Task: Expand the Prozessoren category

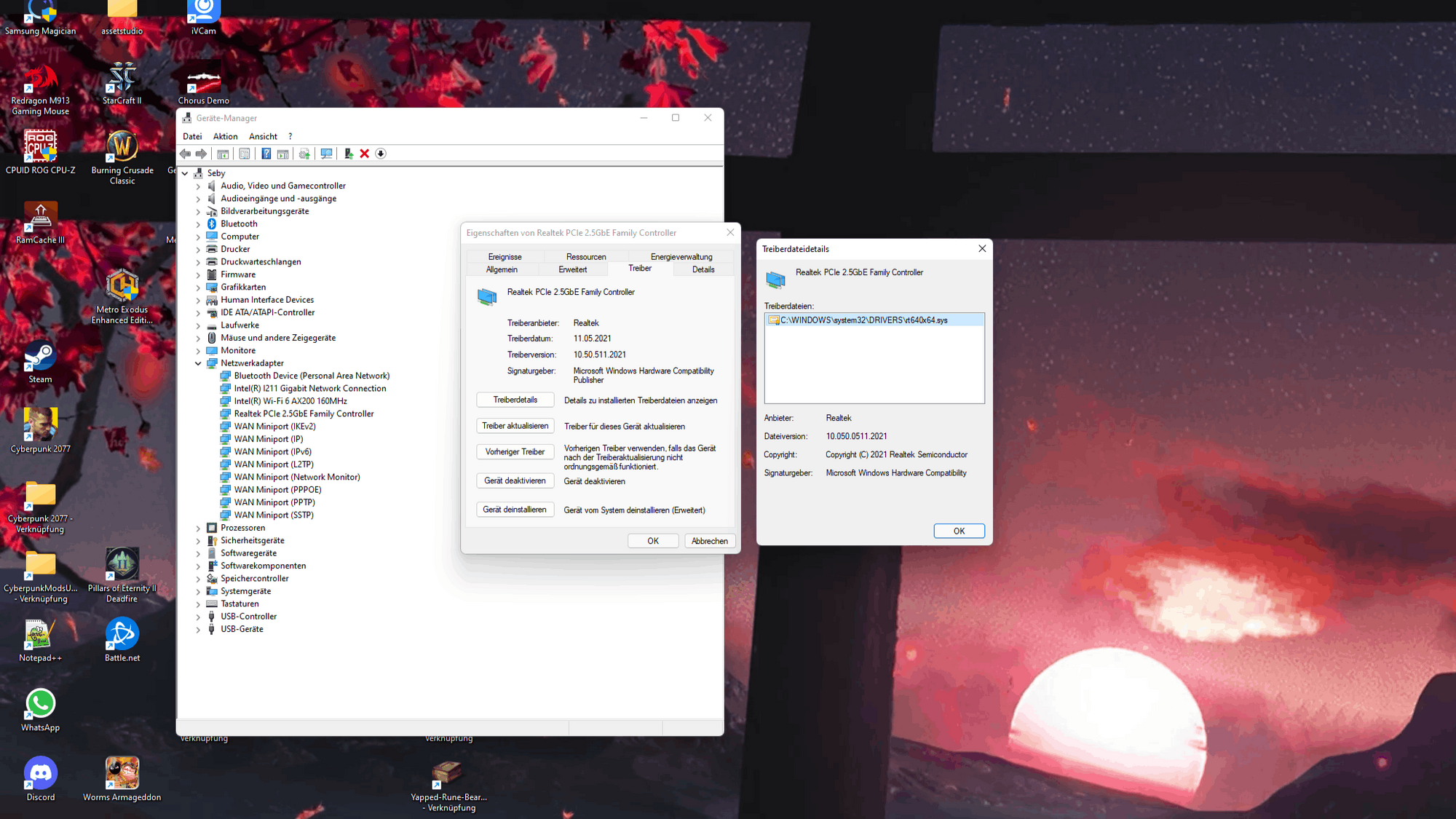Action: click(x=198, y=529)
